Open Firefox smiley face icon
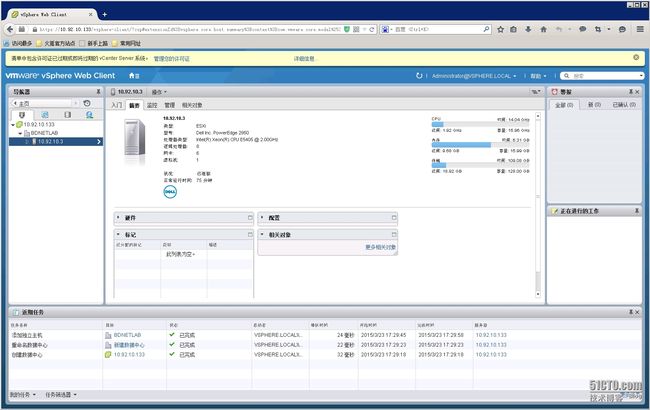Image resolution: width=650 pixels, height=410 pixels. [x=622, y=29]
